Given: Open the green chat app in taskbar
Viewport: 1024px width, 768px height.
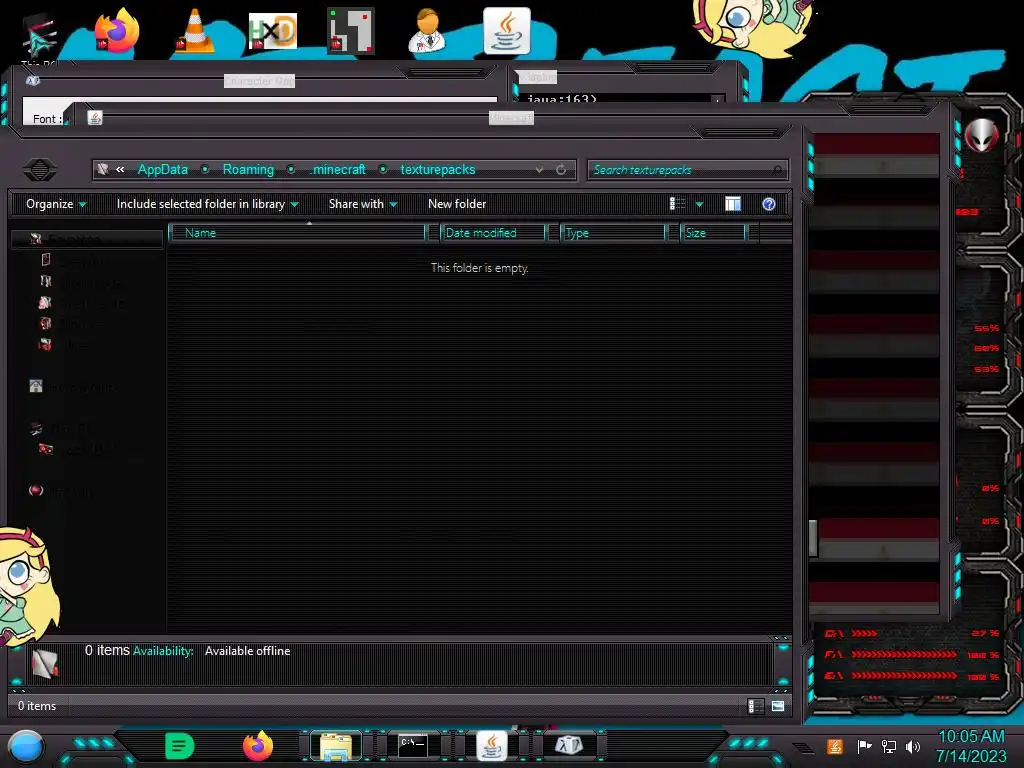Looking at the screenshot, I should click(180, 746).
